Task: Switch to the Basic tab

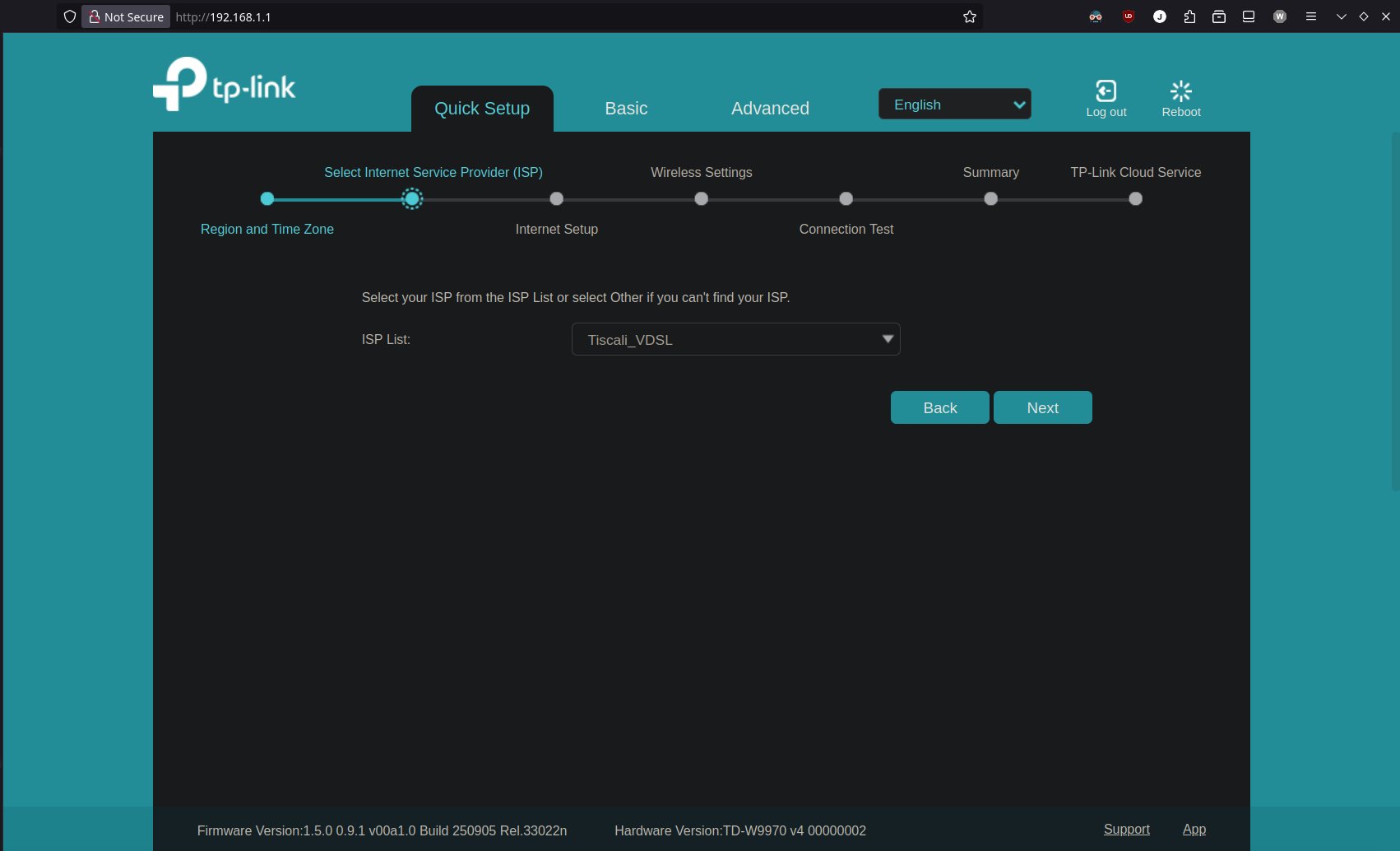Action: (626, 109)
